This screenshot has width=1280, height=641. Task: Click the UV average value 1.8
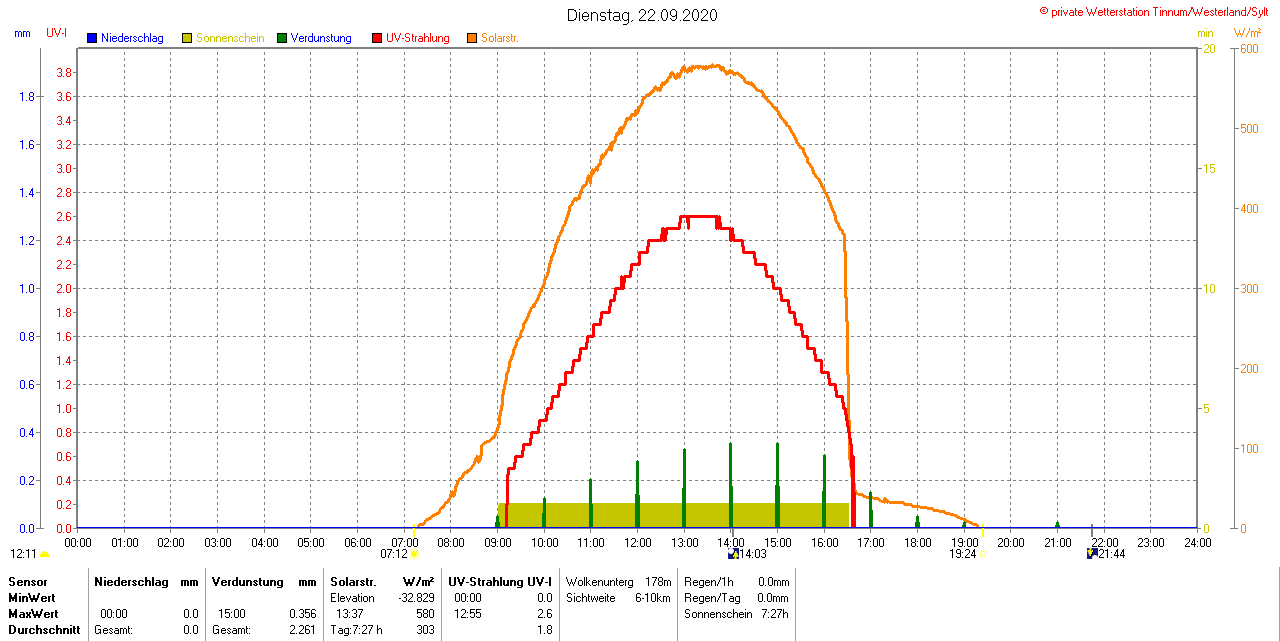point(544,630)
